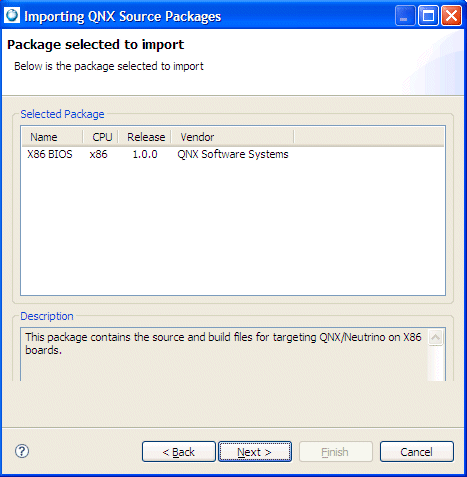This screenshot has width=467, height=477.
Task: Minimize the import wizard window
Action: [x=405, y=16]
